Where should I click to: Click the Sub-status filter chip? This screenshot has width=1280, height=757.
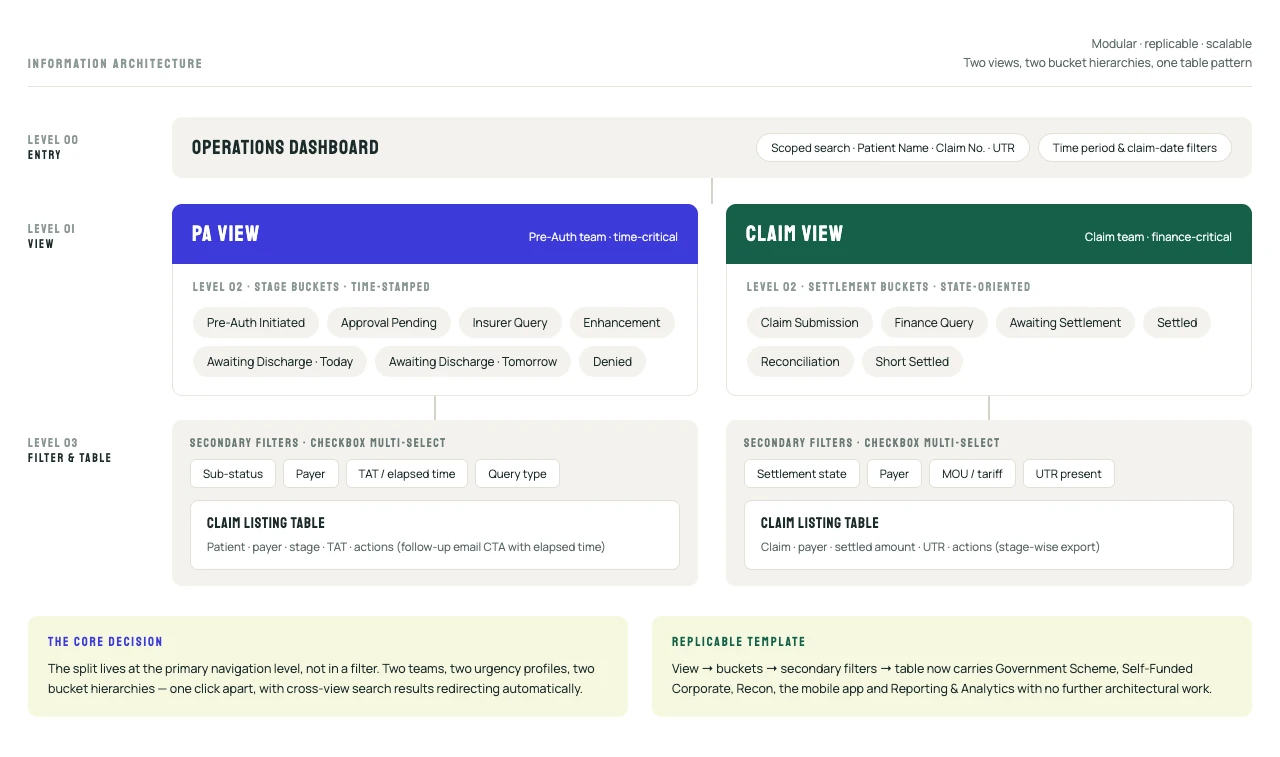[x=233, y=474]
